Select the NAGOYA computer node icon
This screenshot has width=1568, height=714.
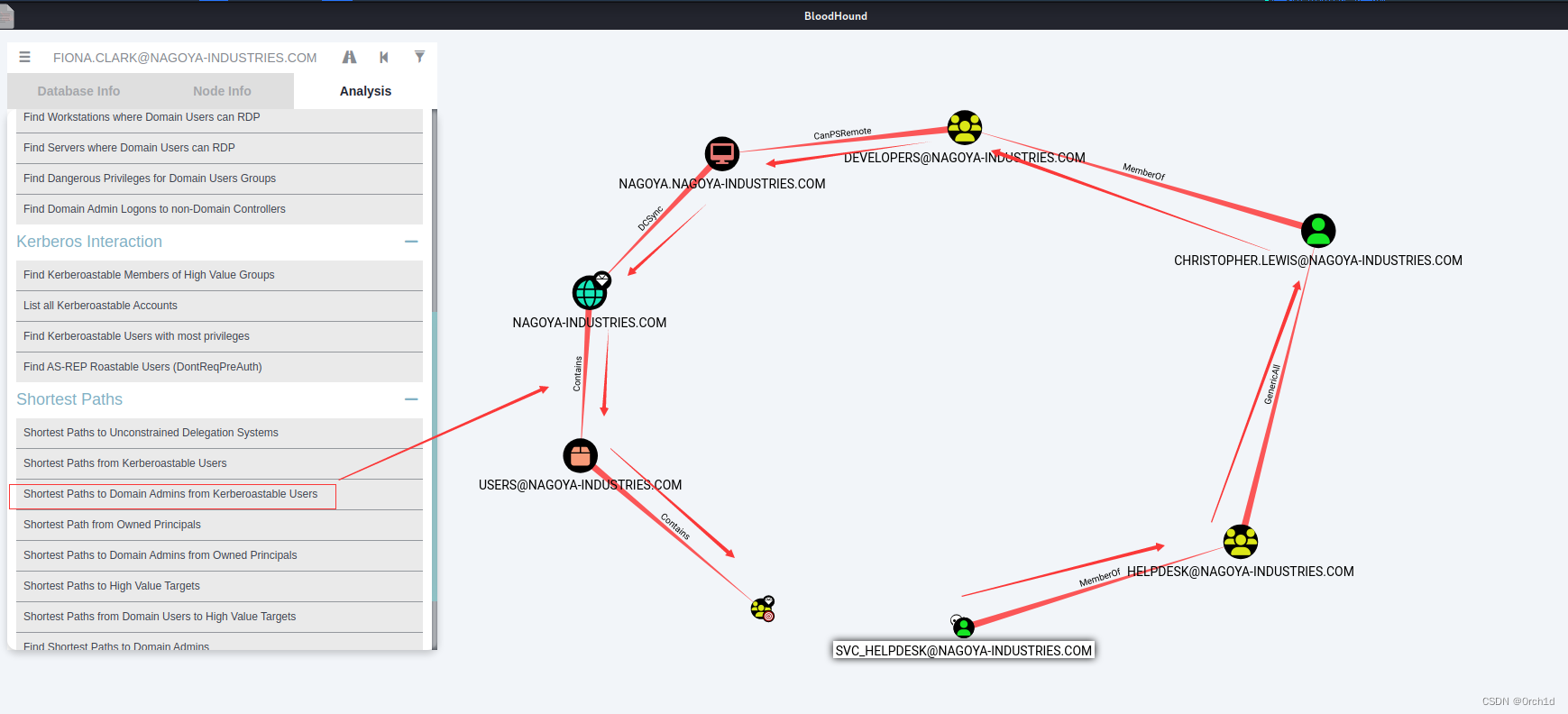point(721,154)
